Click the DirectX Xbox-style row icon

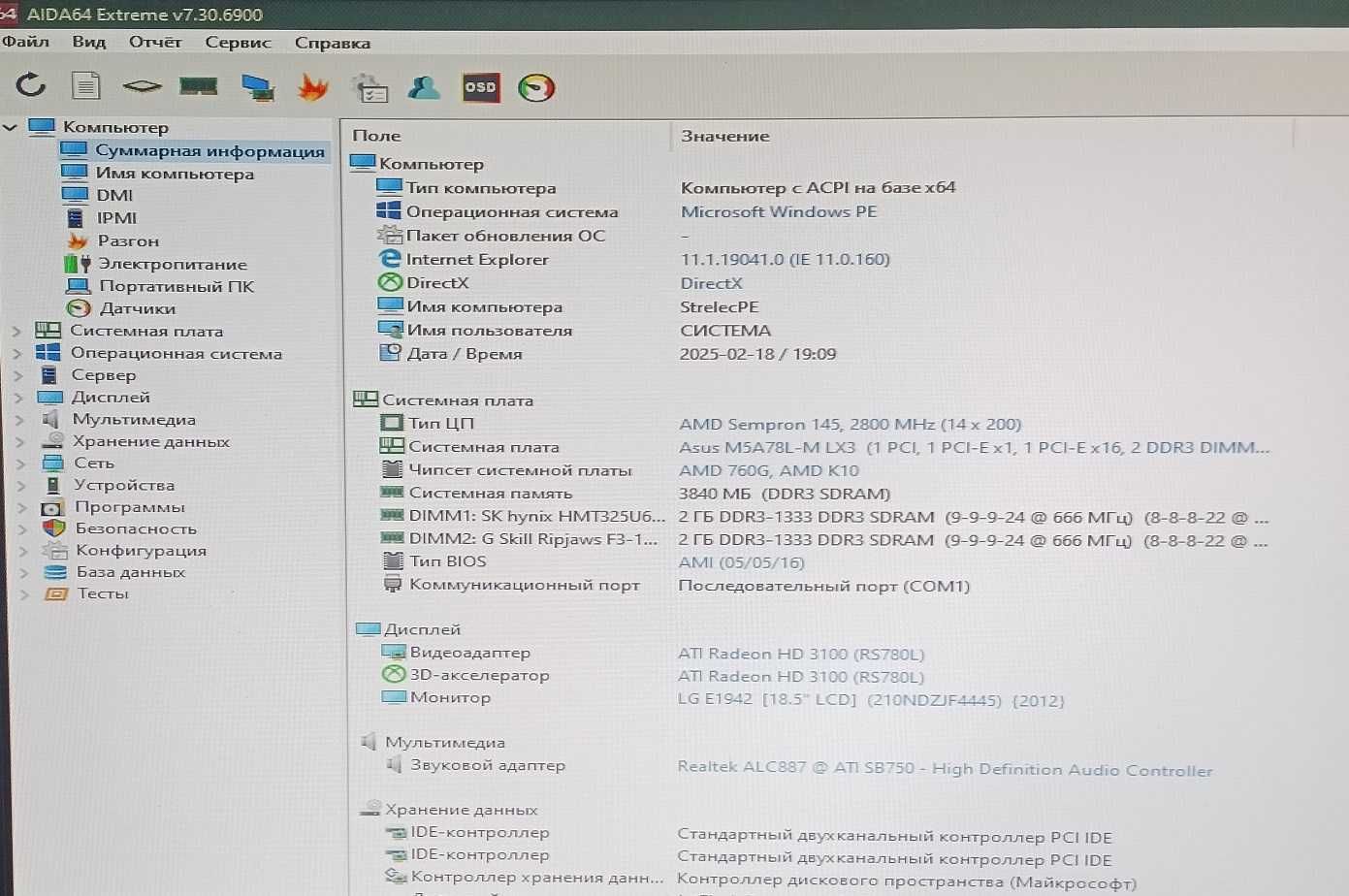390,282
